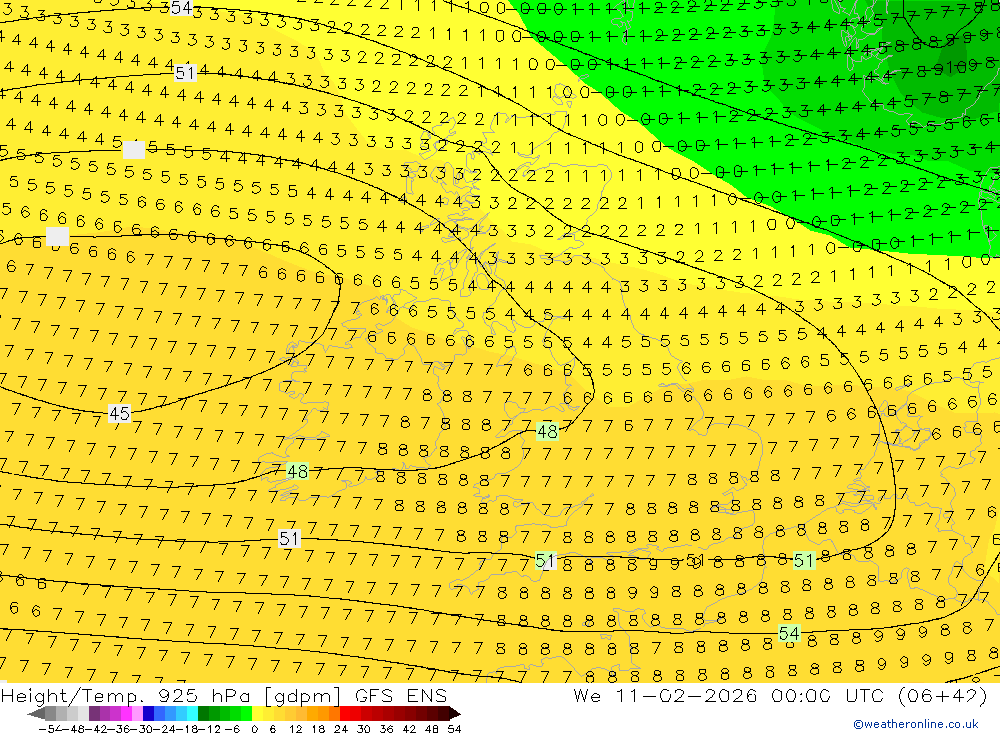Click the white-boxed '45' contour label
1000x733 pixels.
[x=119, y=413]
